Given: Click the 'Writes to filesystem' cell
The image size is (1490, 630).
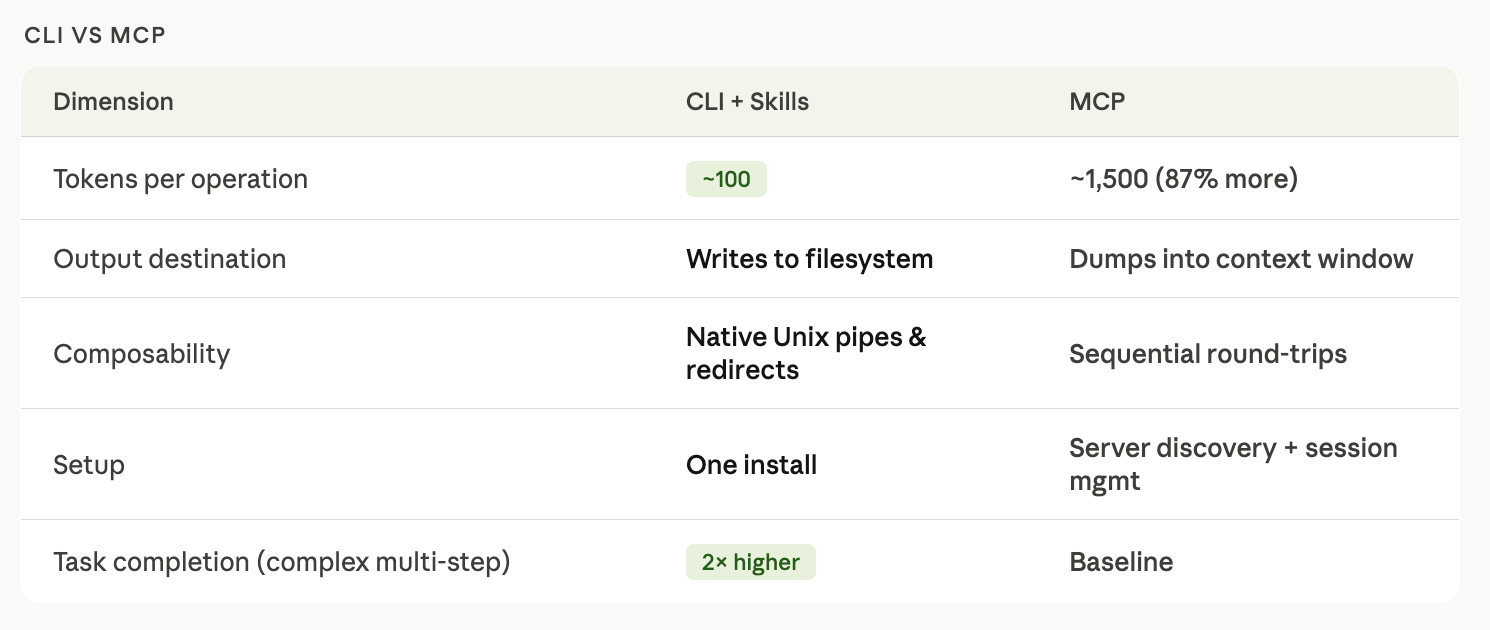Looking at the screenshot, I should click(x=809, y=259).
